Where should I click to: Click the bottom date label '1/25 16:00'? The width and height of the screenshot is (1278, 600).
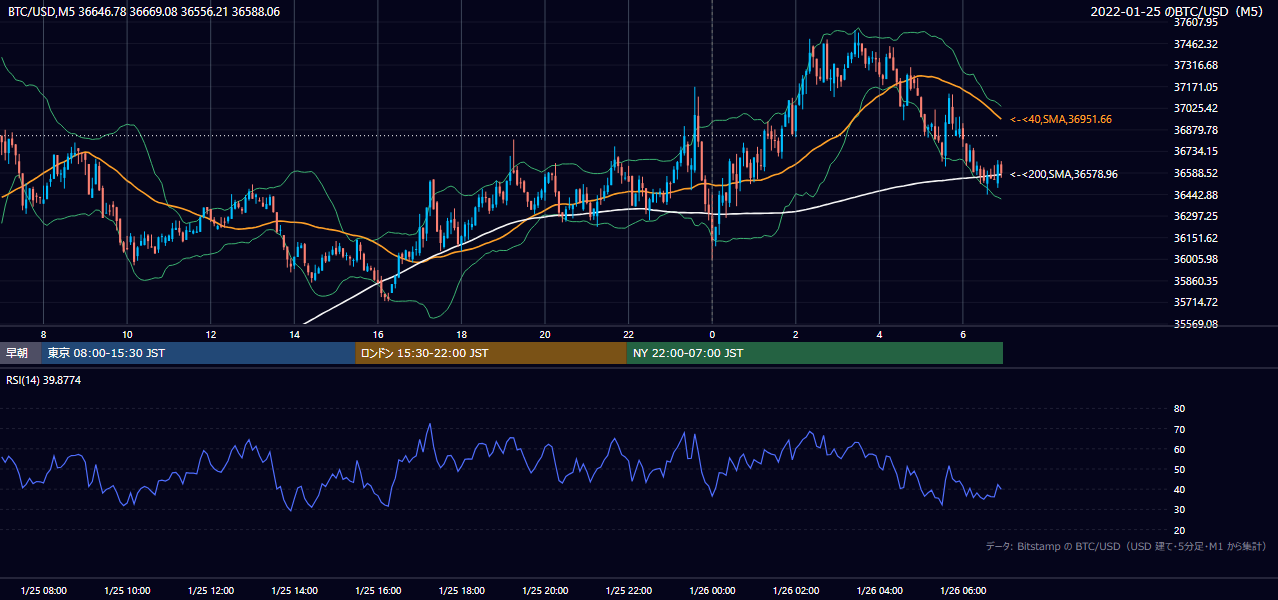(x=378, y=591)
